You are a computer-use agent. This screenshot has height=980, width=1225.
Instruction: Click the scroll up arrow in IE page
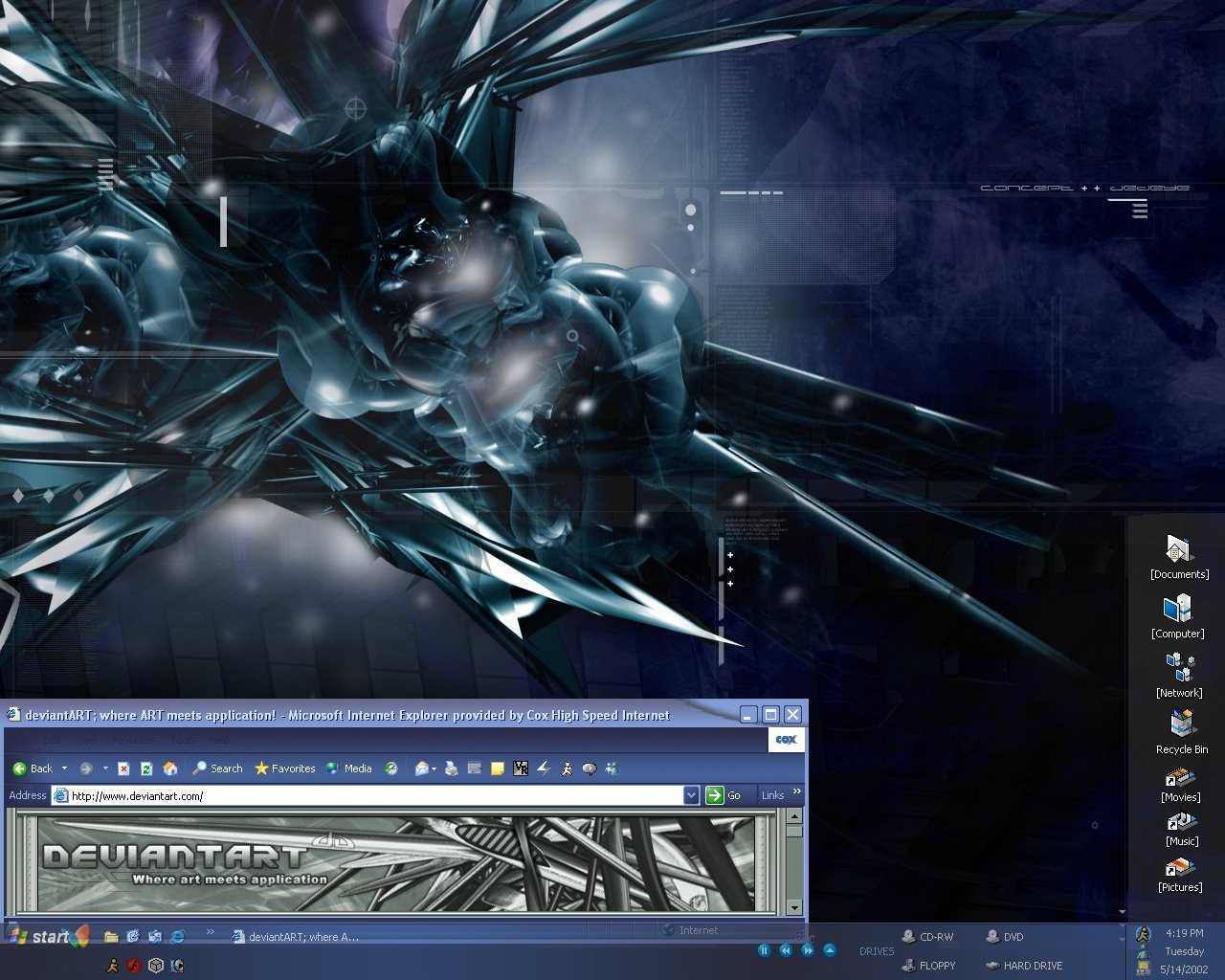tap(793, 816)
